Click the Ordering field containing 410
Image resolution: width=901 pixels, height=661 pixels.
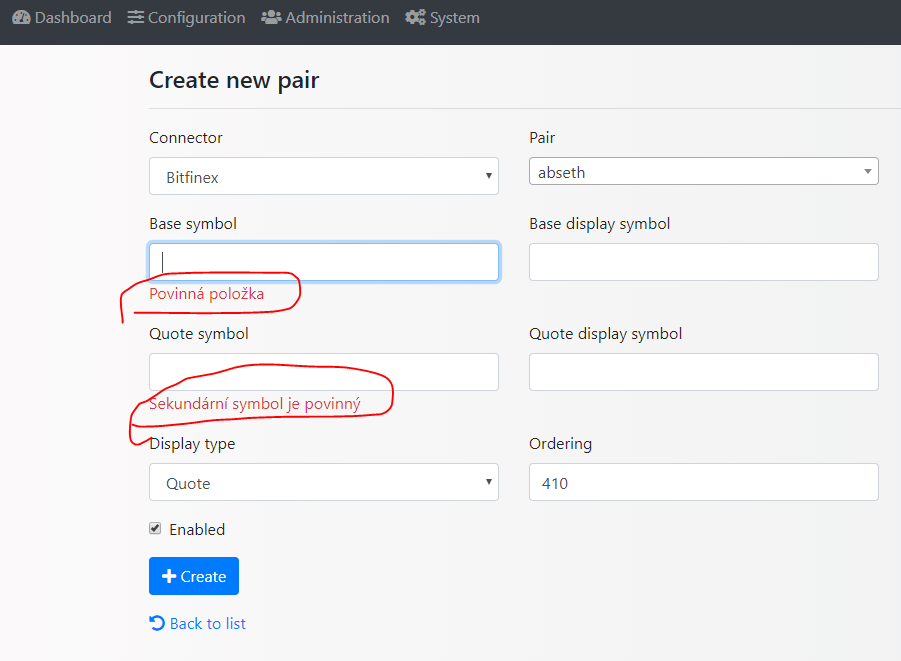(703, 482)
